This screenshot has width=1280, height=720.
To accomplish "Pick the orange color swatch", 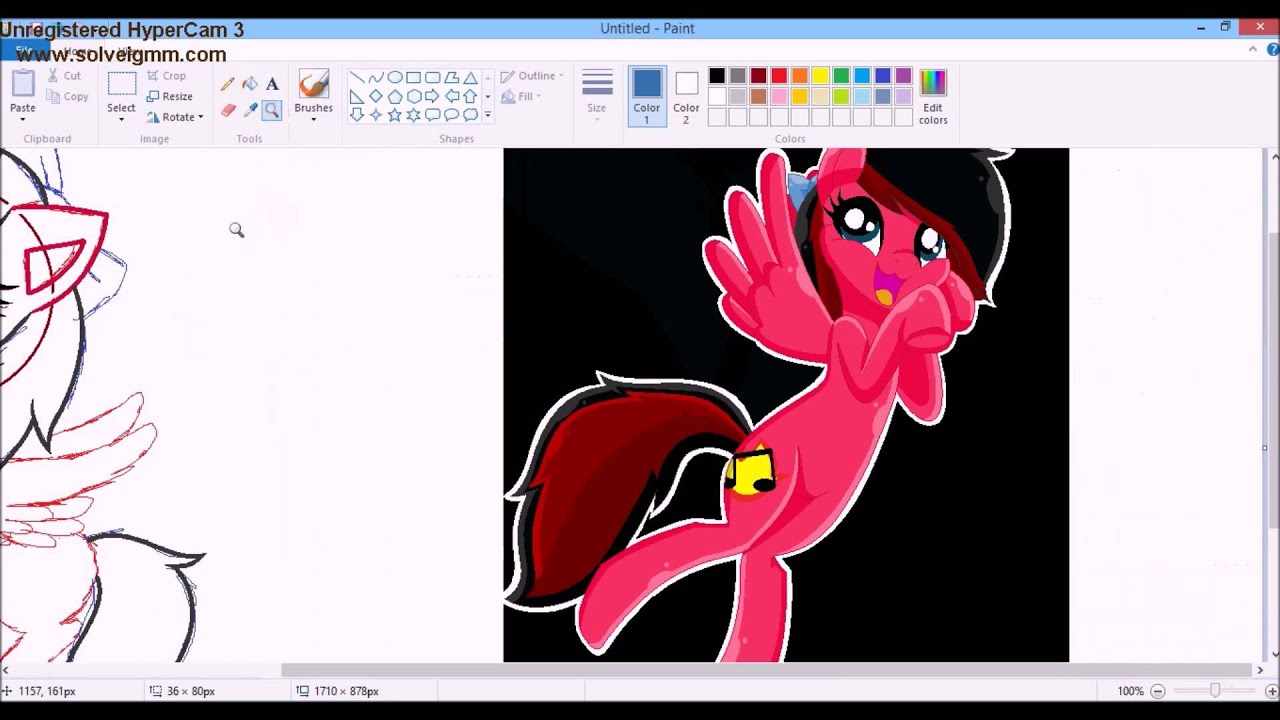I will 799,76.
